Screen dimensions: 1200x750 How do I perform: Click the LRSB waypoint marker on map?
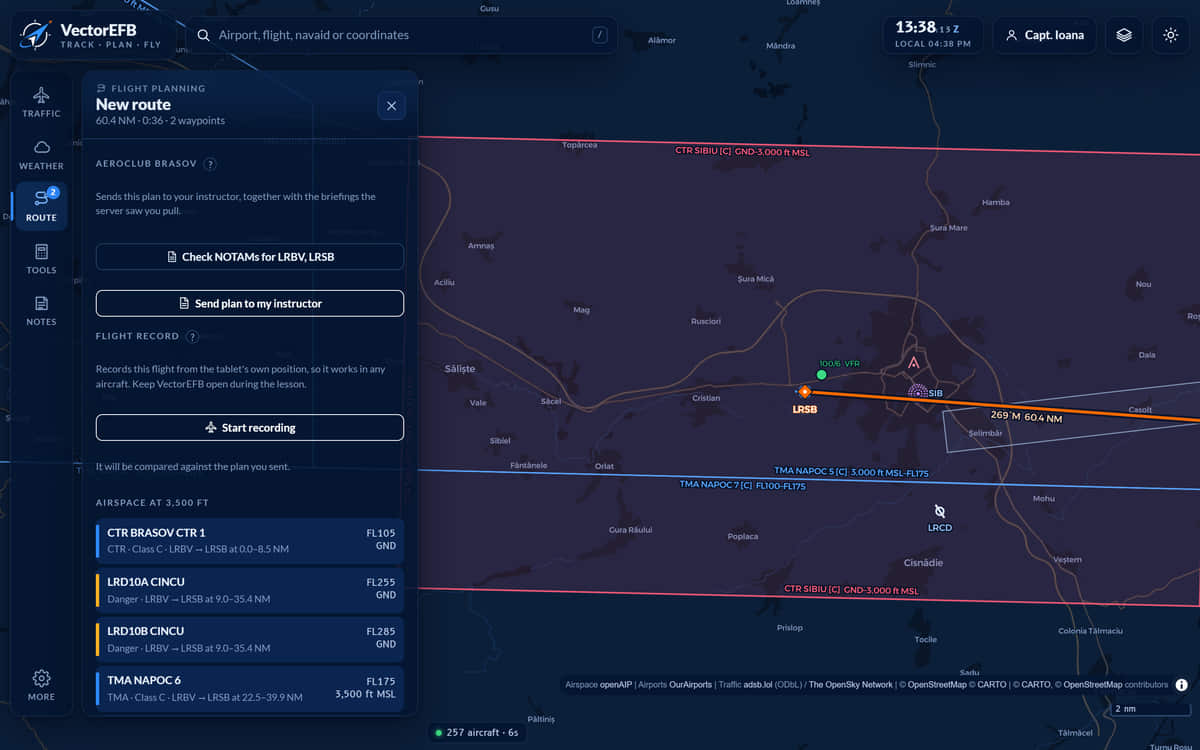(804, 392)
